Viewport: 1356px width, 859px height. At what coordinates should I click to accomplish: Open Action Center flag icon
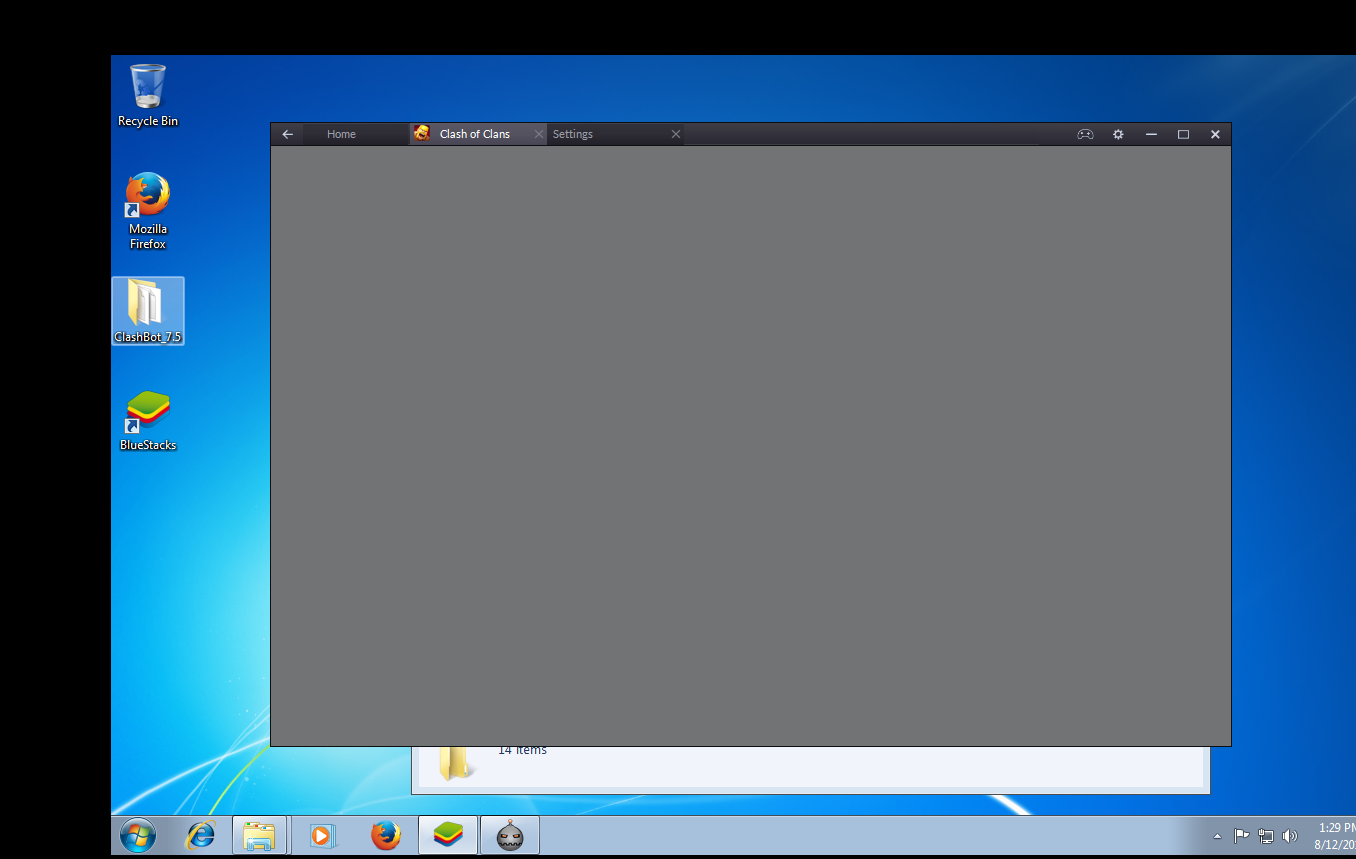click(1241, 836)
